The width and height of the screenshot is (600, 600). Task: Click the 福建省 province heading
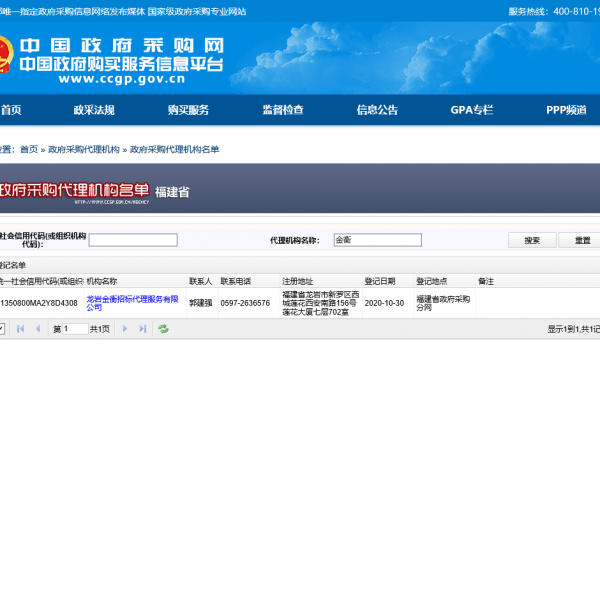(x=172, y=192)
